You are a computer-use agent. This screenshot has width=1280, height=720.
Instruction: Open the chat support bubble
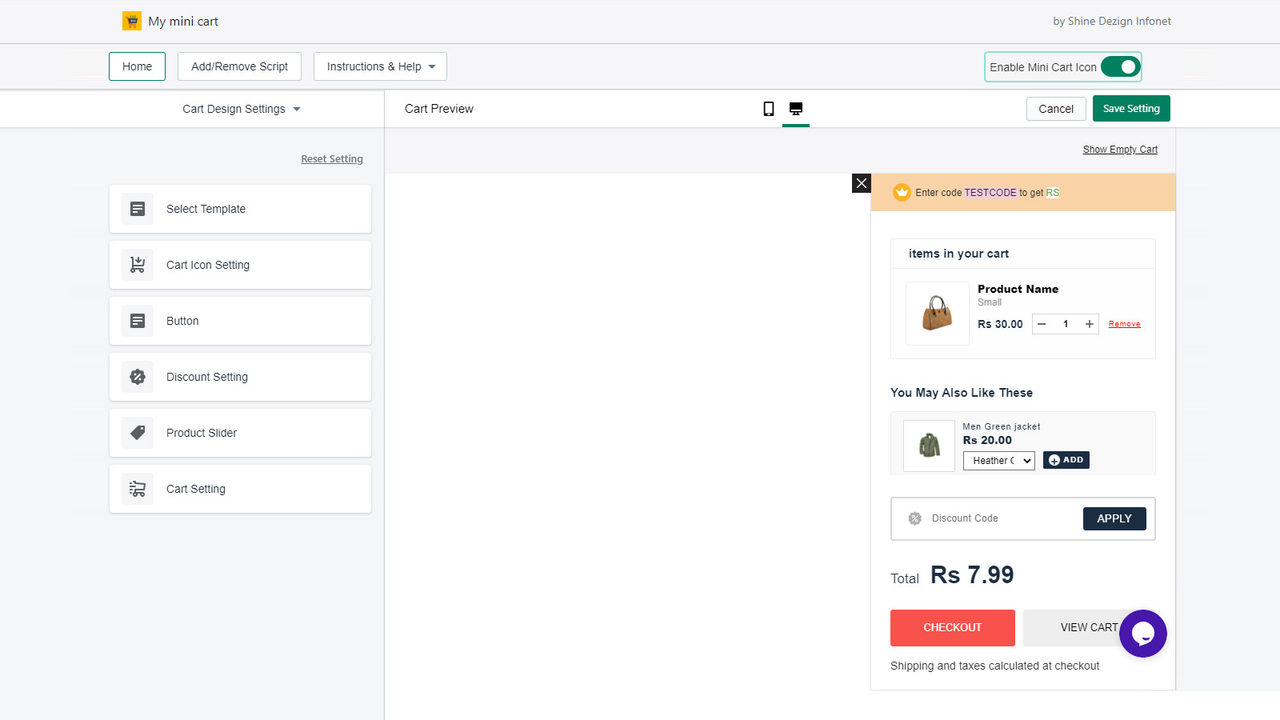(x=1143, y=633)
